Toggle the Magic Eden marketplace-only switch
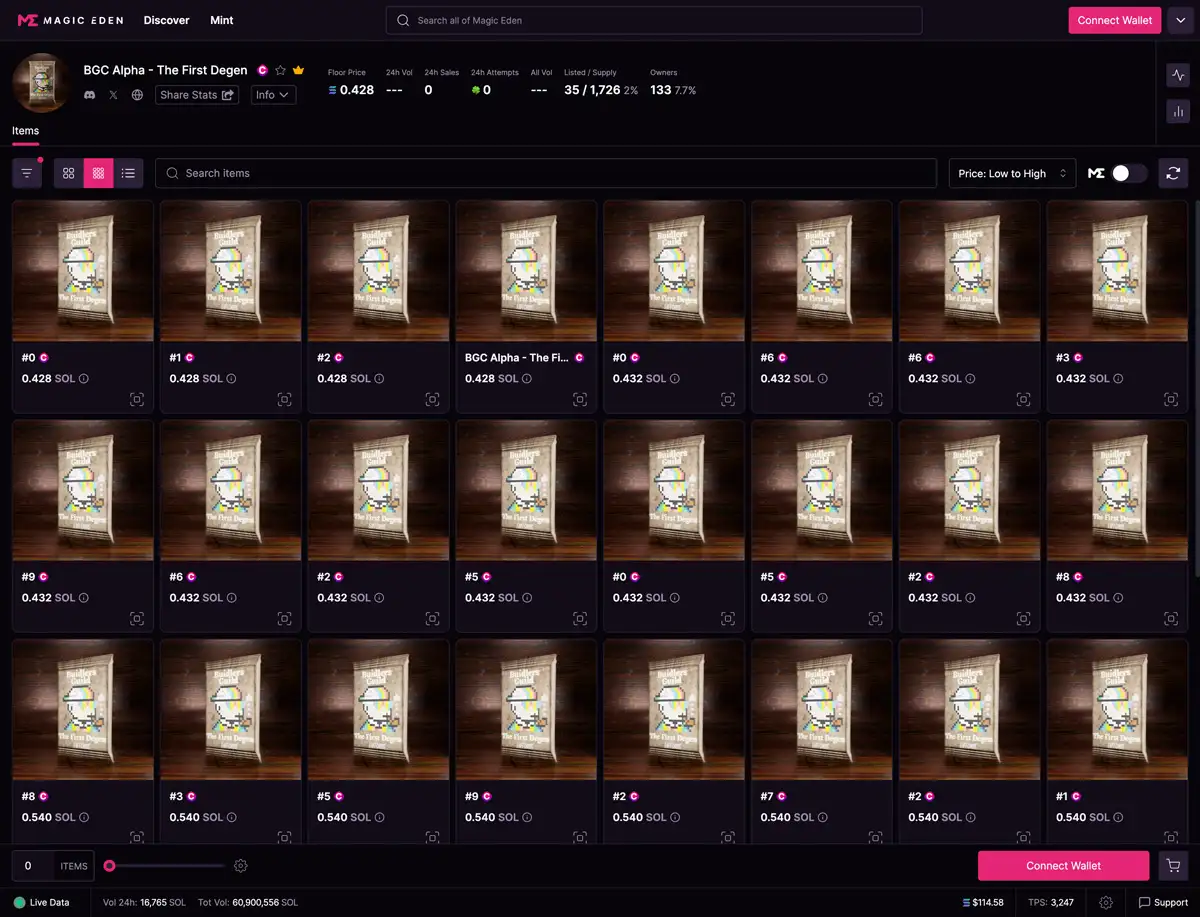The width and height of the screenshot is (1200, 917). pyautogui.click(x=1128, y=173)
